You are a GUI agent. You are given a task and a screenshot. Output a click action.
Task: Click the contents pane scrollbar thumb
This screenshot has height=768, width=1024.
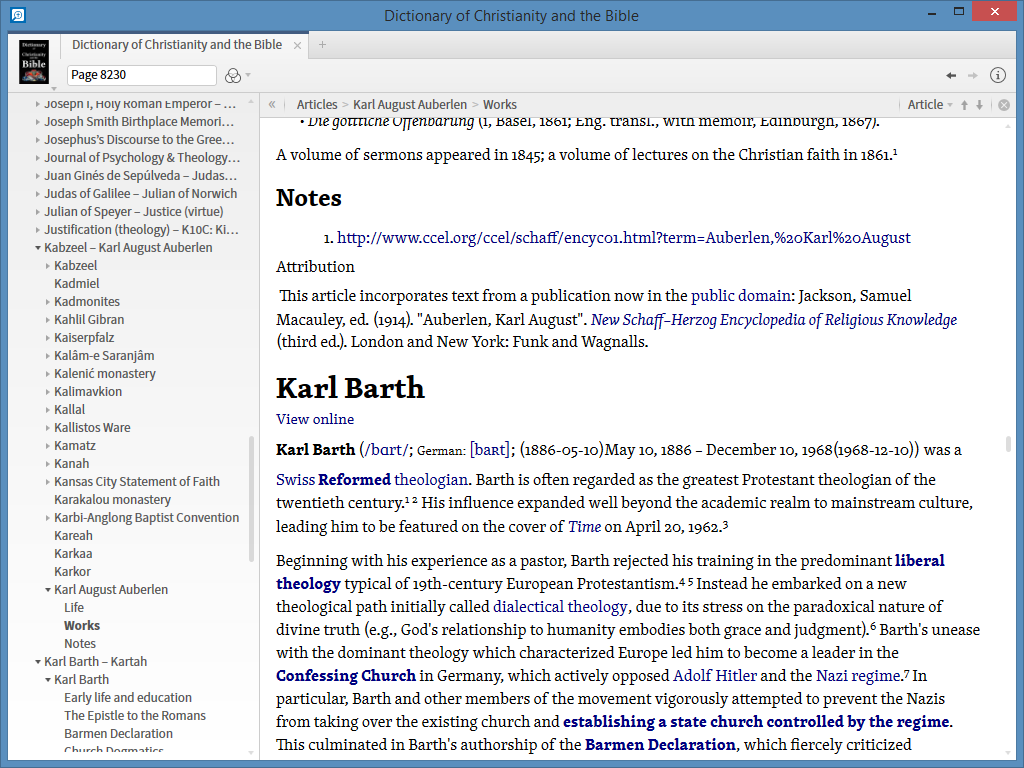pyautogui.click(x=251, y=499)
